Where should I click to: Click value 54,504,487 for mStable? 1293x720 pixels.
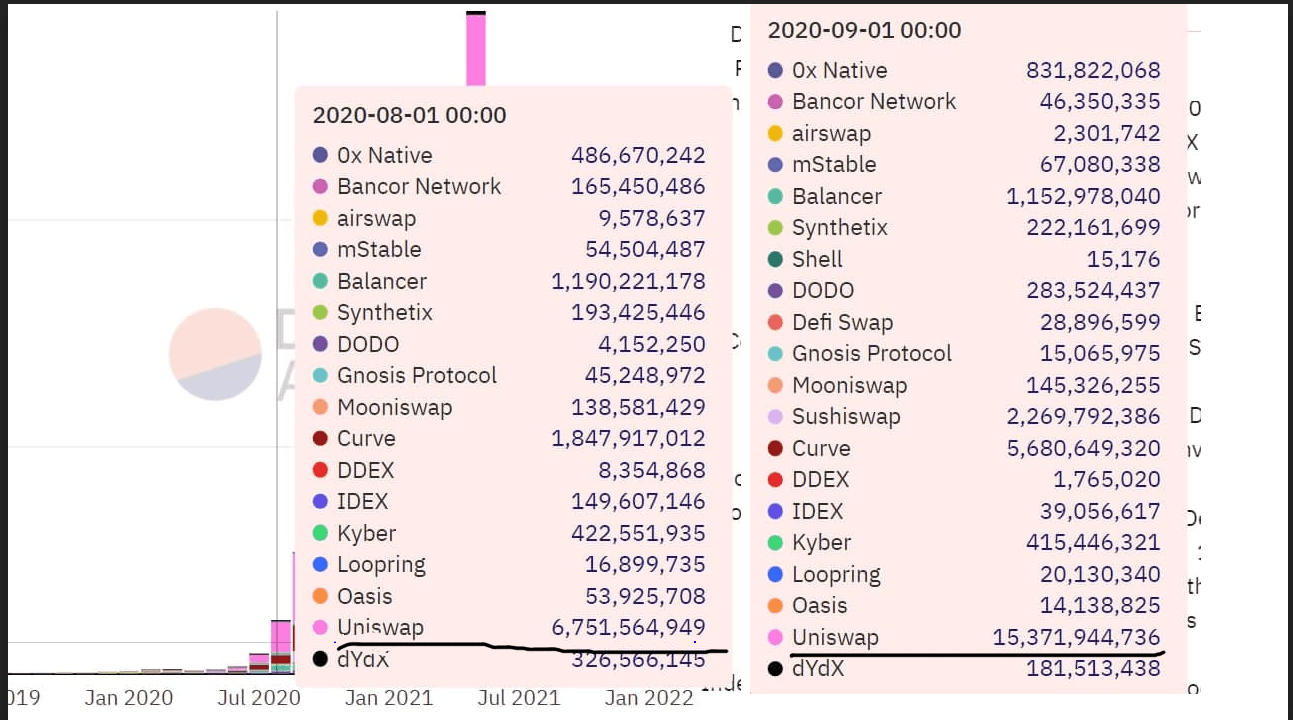(x=645, y=250)
